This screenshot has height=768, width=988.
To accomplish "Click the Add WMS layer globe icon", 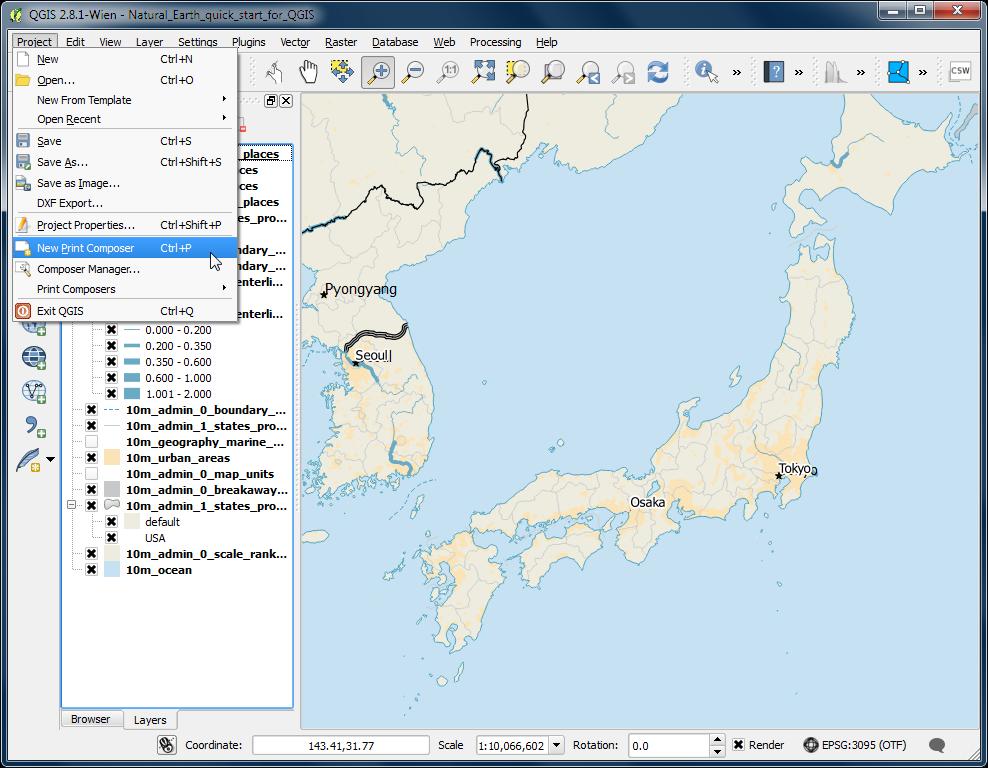I will point(34,358).
